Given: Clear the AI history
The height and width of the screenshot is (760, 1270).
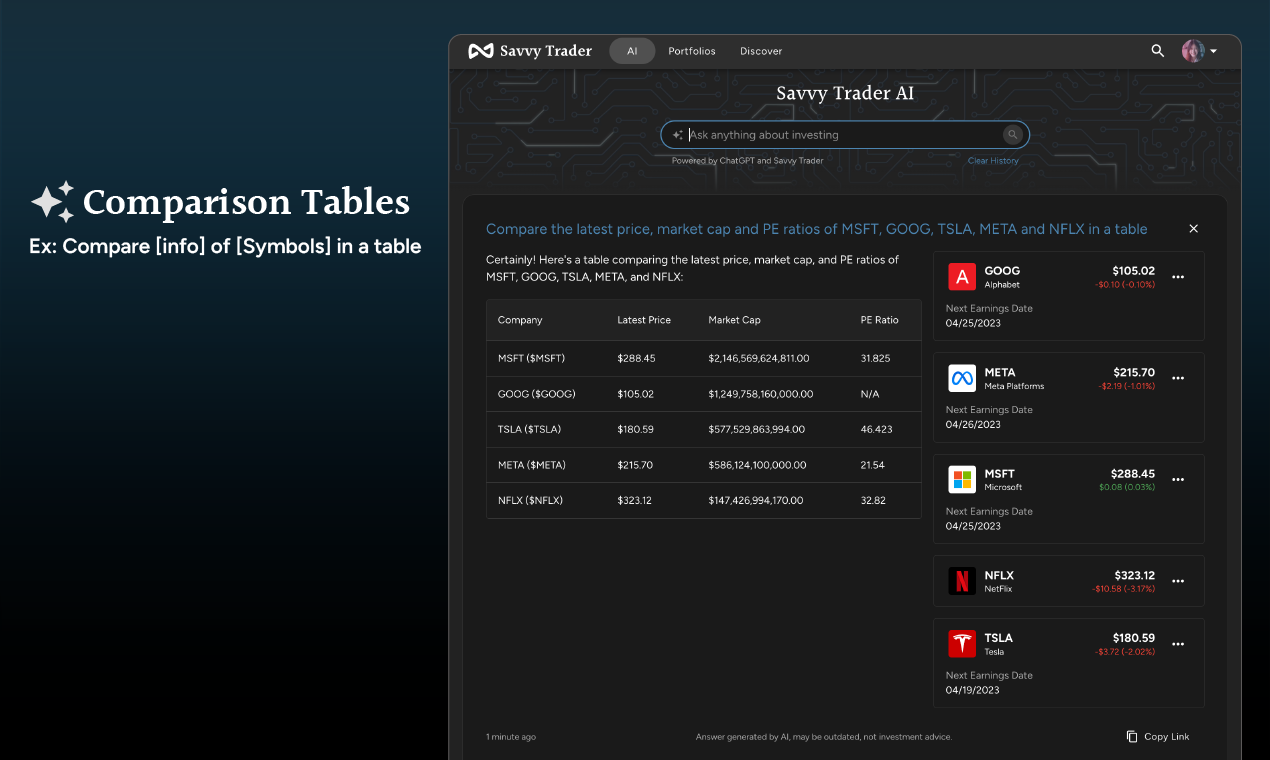Looking at the screenshot, I should (x=993, y=161).
